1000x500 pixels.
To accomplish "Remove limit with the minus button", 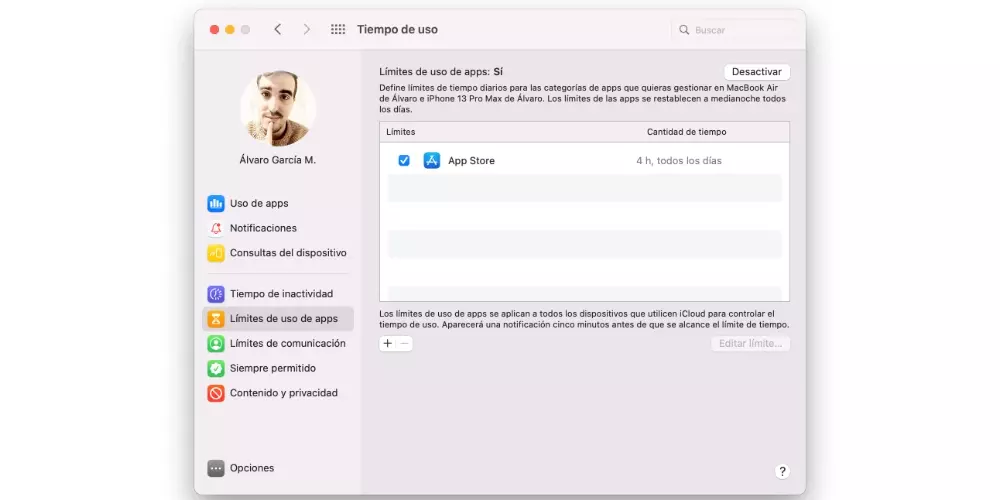I will (404, 344).
